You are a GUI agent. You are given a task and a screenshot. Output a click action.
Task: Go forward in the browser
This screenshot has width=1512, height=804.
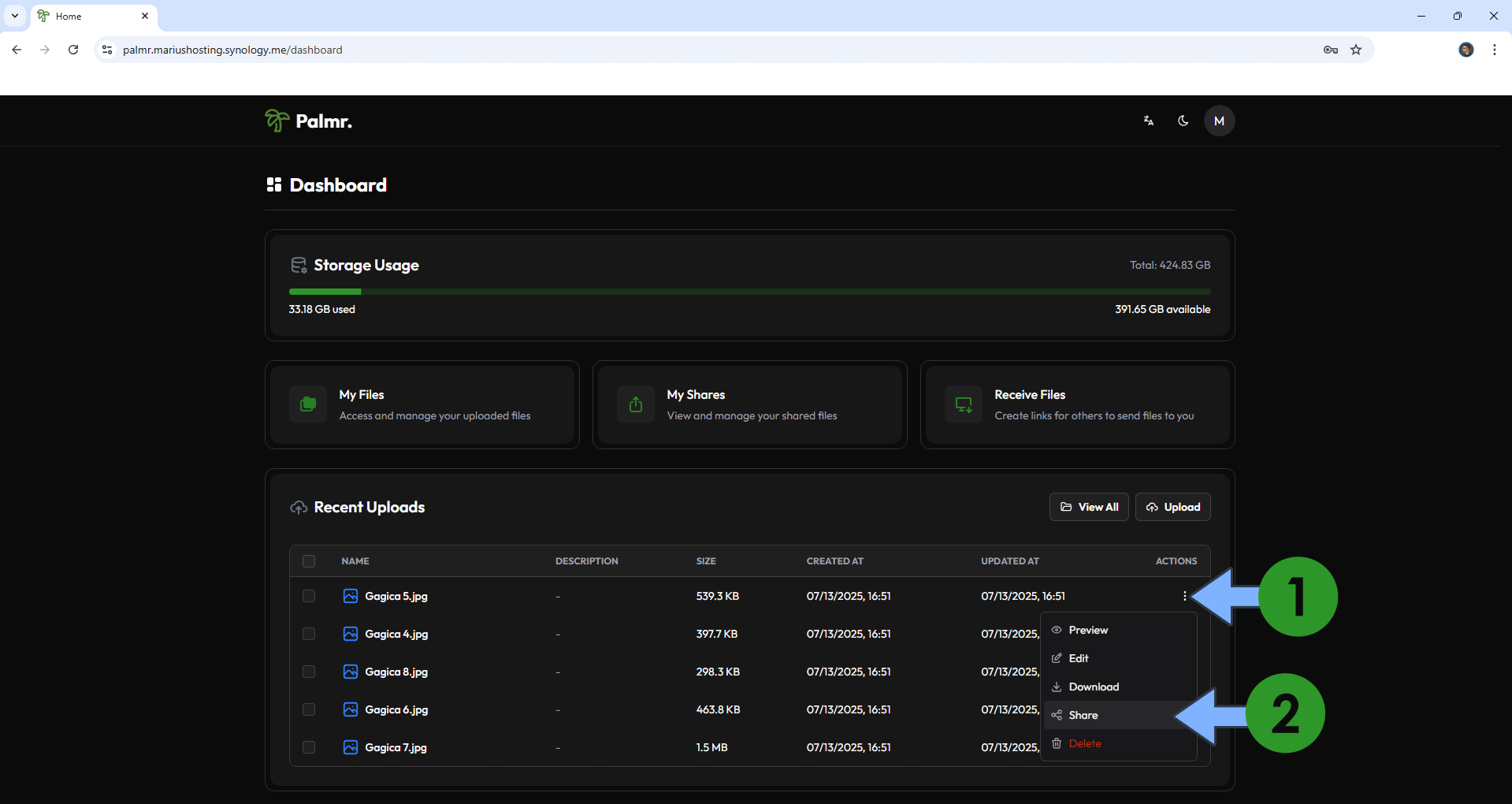[x=45, y=50]
